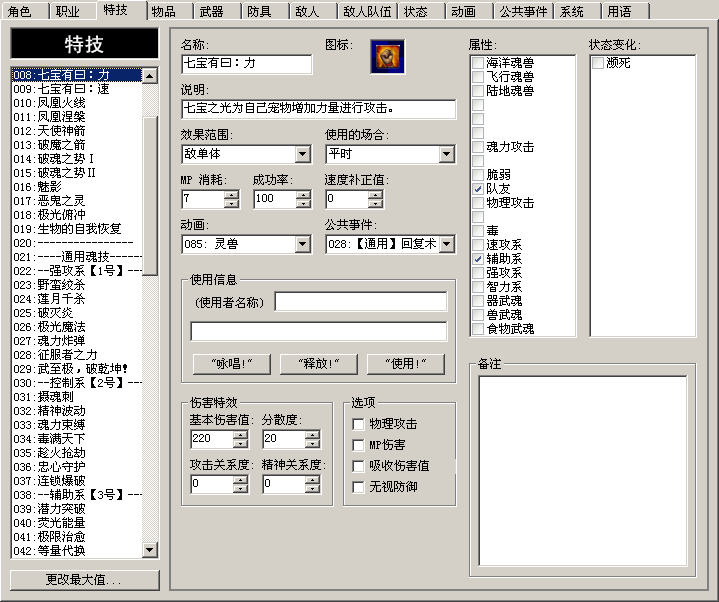Decrease the 精神关系度 value

point(312,488)
